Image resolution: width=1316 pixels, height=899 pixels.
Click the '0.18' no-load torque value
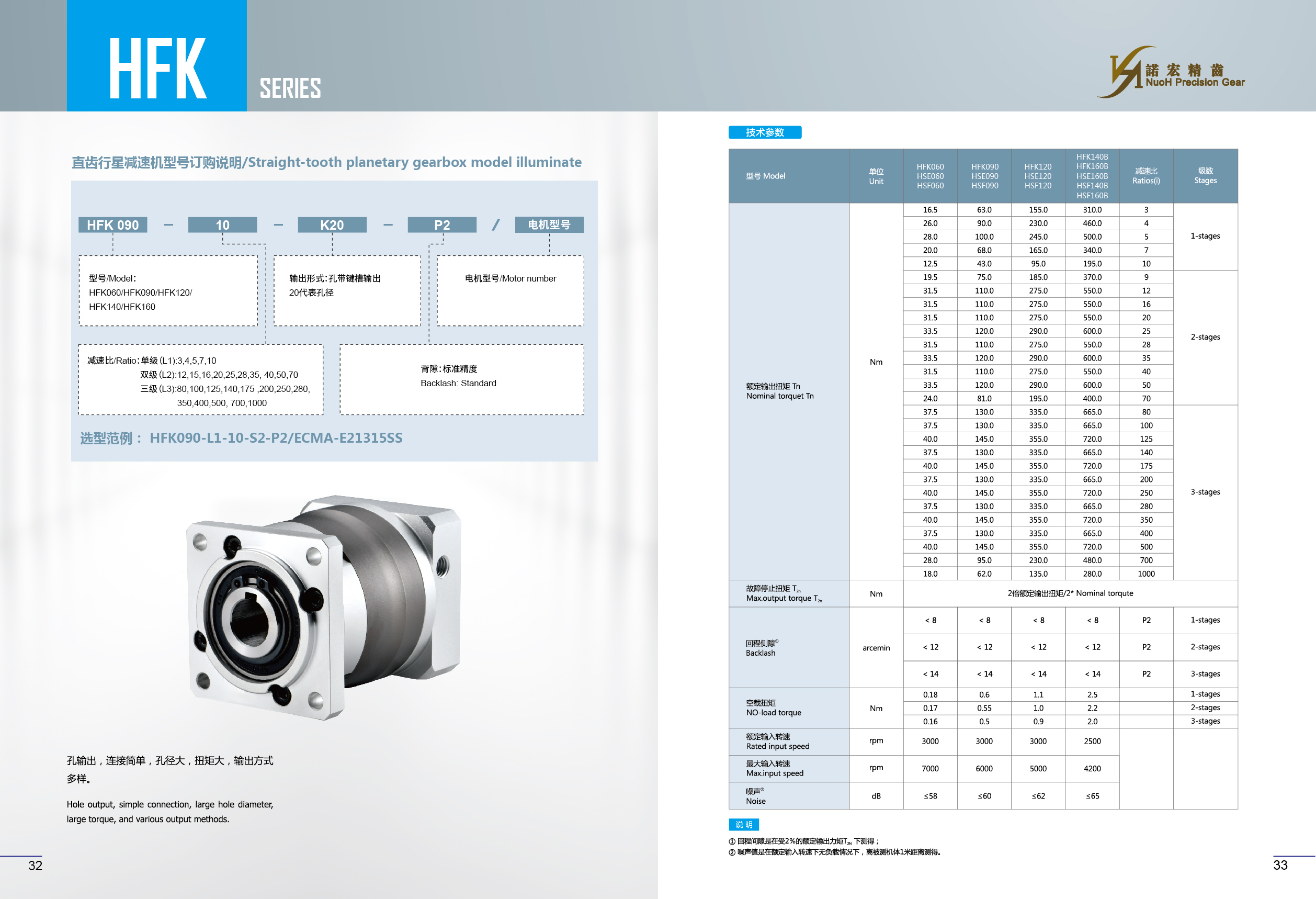pyautogui.click(x=931, y=694)
